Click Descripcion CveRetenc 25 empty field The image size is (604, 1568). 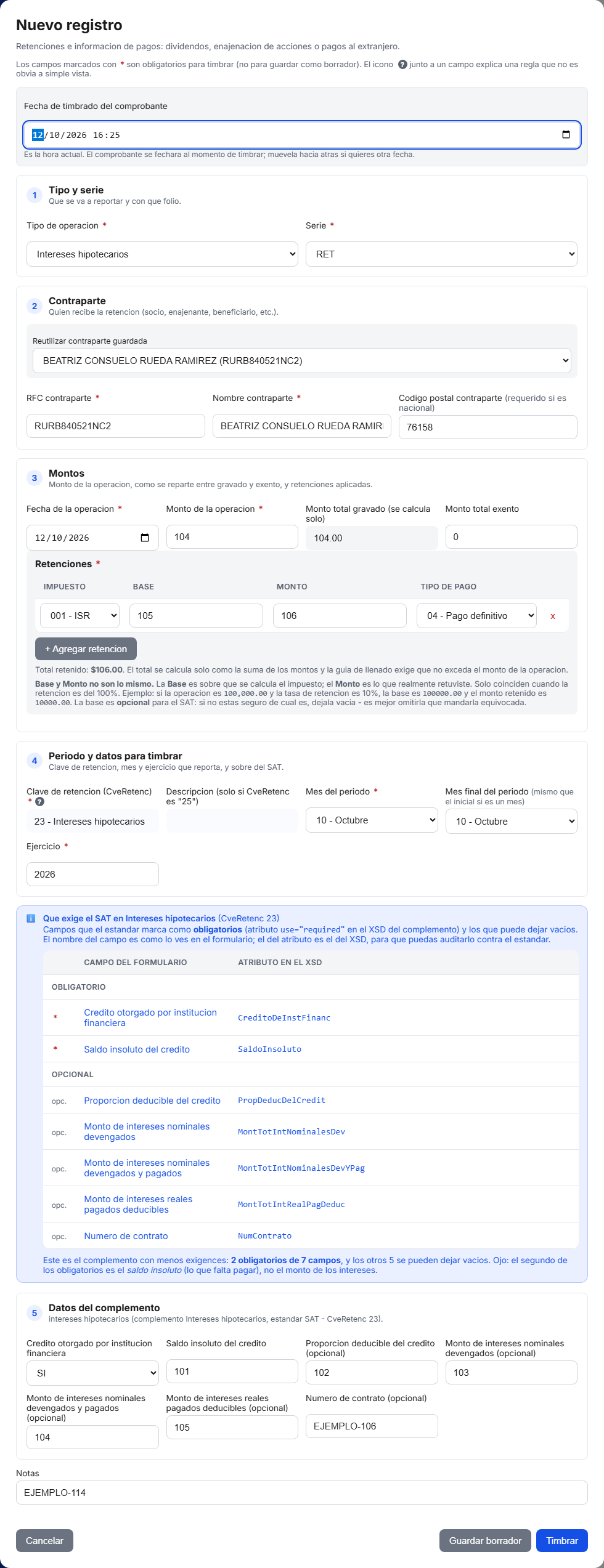pos(232,821)
